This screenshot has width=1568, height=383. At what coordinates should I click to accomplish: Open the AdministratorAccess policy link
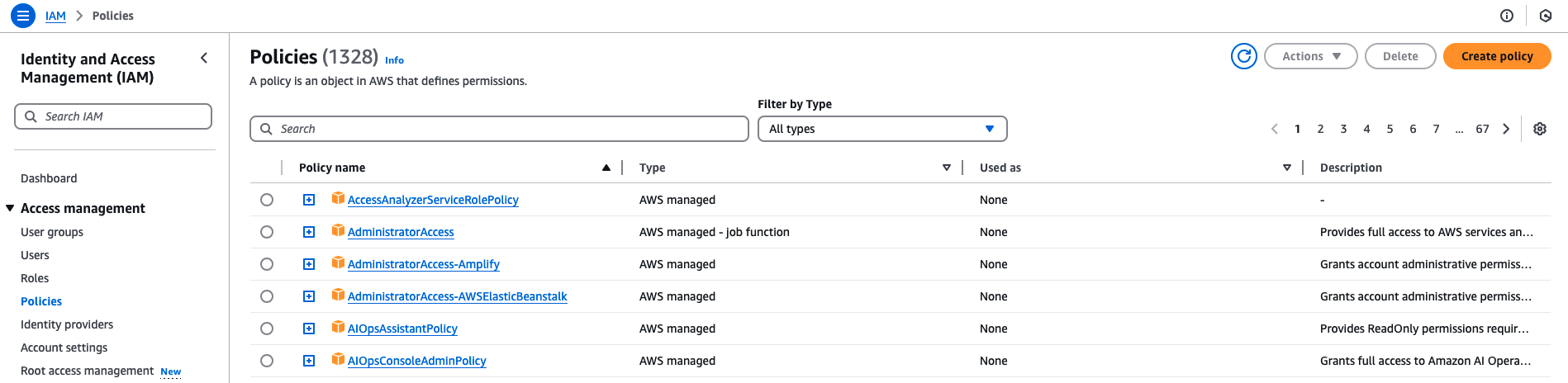tap(401, 232)
